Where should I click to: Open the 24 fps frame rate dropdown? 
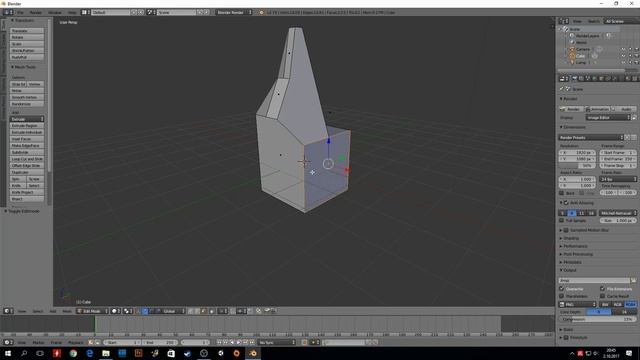pyautogui.click(x=618, y=179)
